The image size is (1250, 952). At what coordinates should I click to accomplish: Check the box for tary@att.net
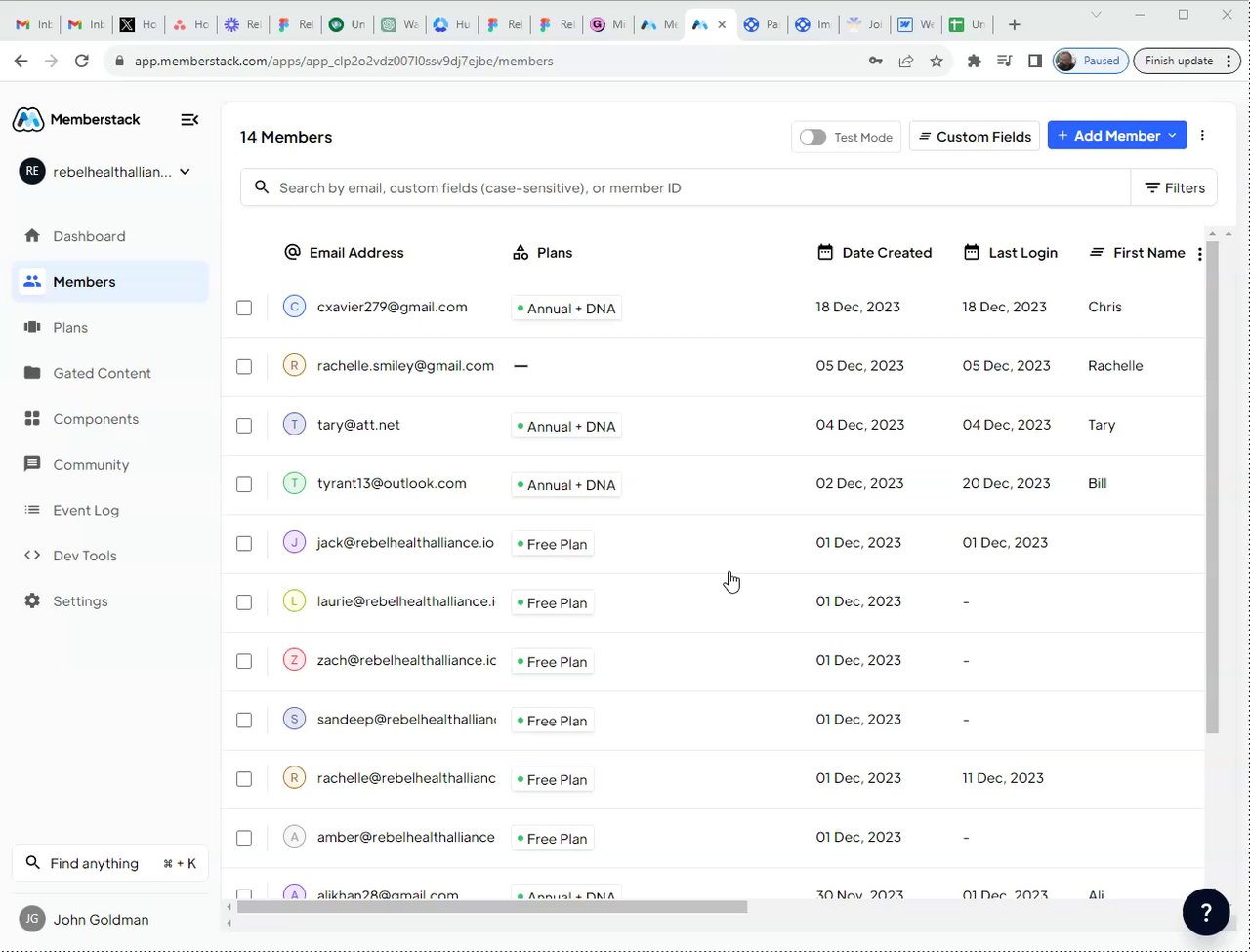coord(244,426)
